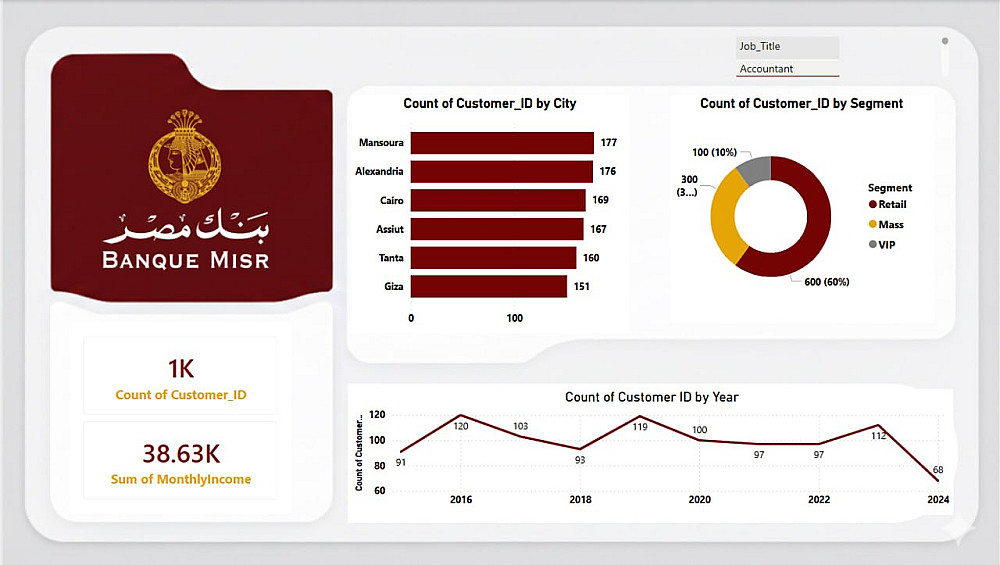Screen dimensions: 1000x565
Task: Click the Count of Customer ID by Year title
Action: (652, 397)
